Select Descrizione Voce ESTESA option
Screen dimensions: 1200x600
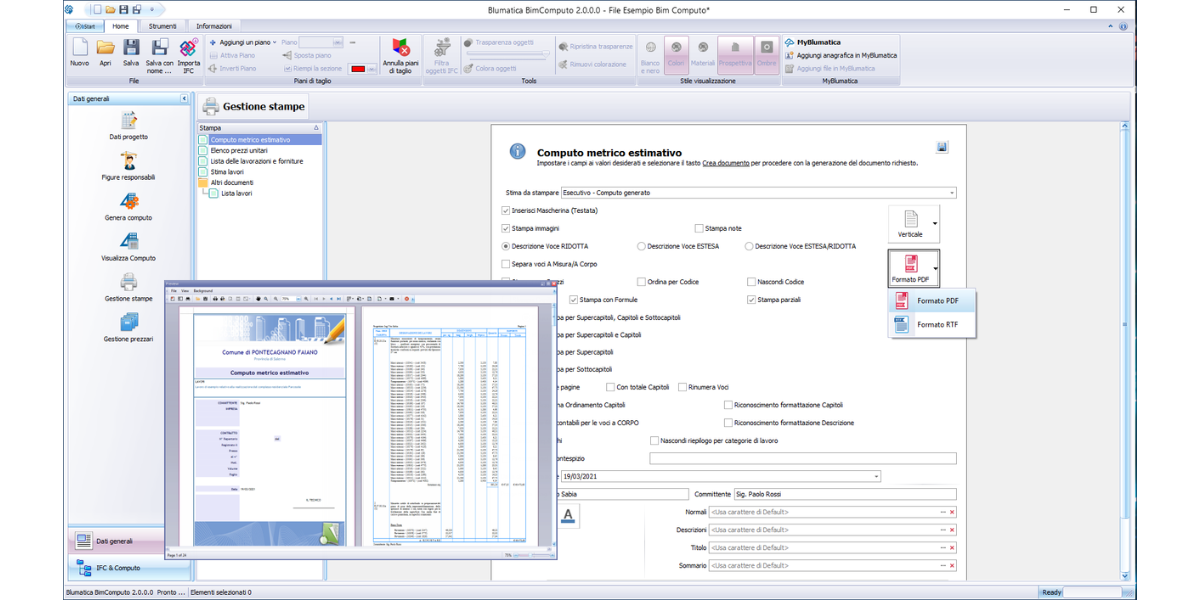tap(641, 246)
